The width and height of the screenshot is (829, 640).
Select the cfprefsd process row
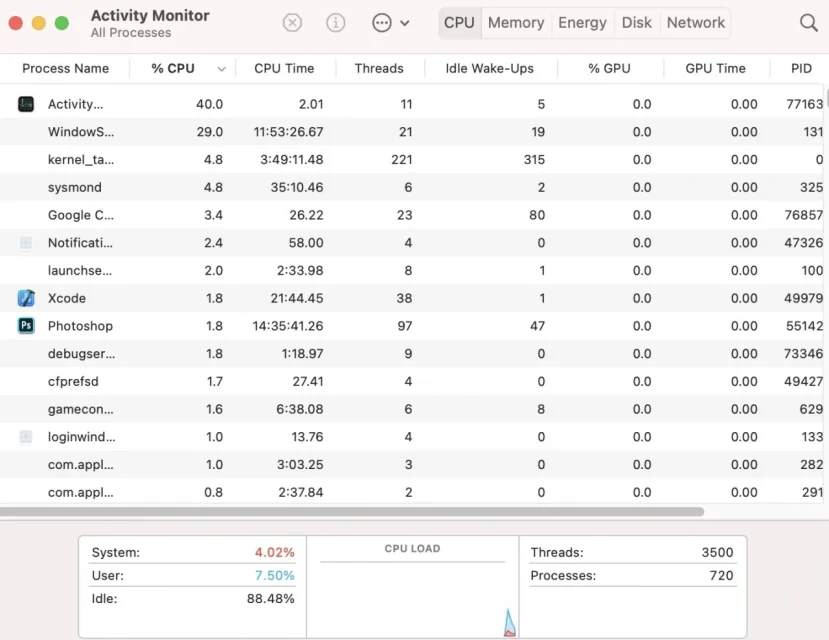click(x=411, y=381)
